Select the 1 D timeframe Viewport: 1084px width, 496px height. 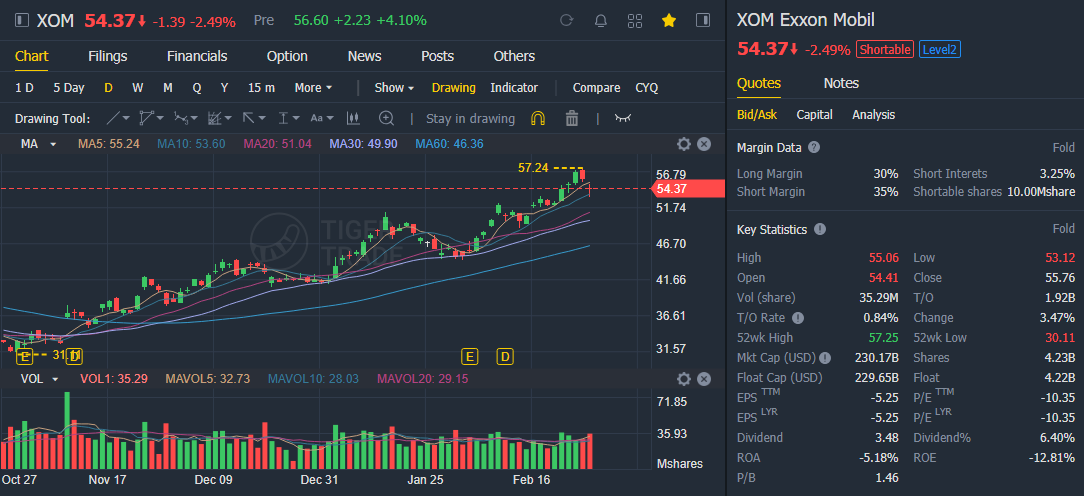tap(24, 88)
